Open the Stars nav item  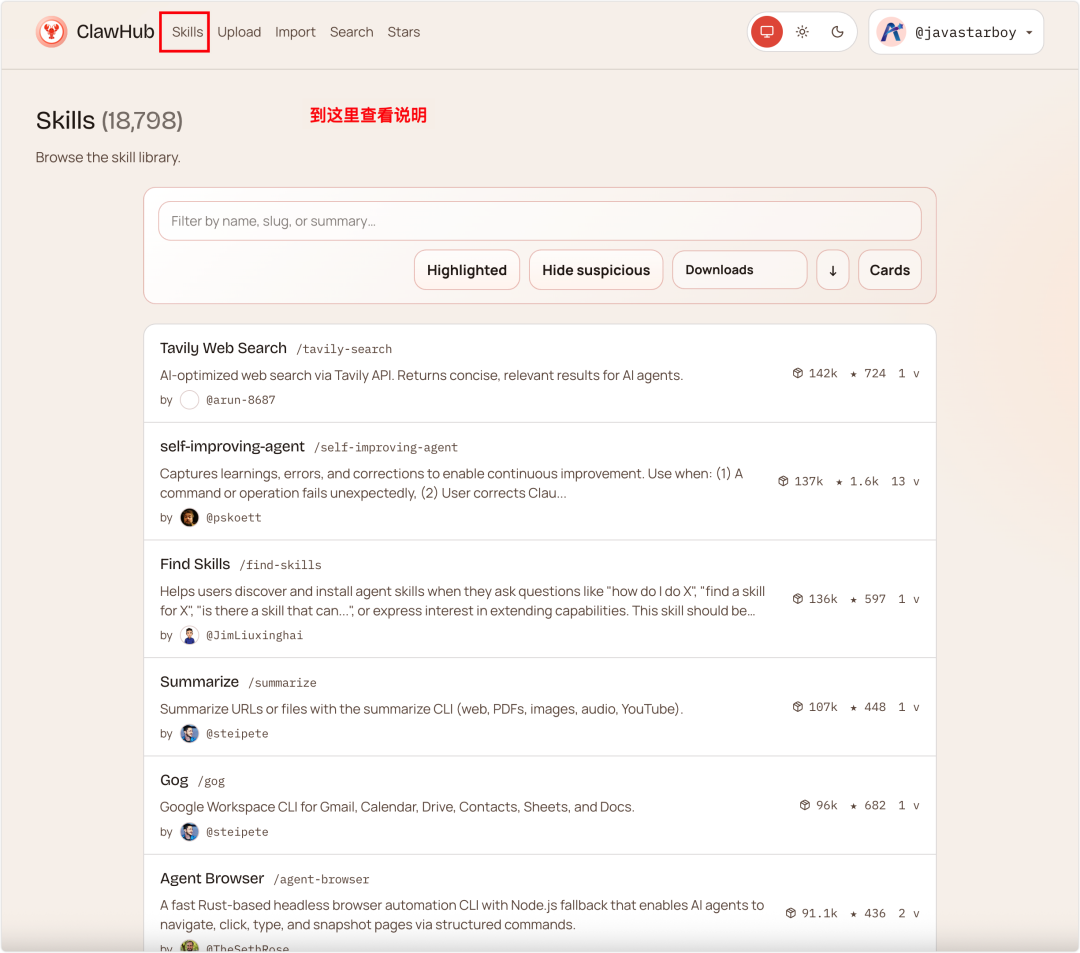click(404, 32)
